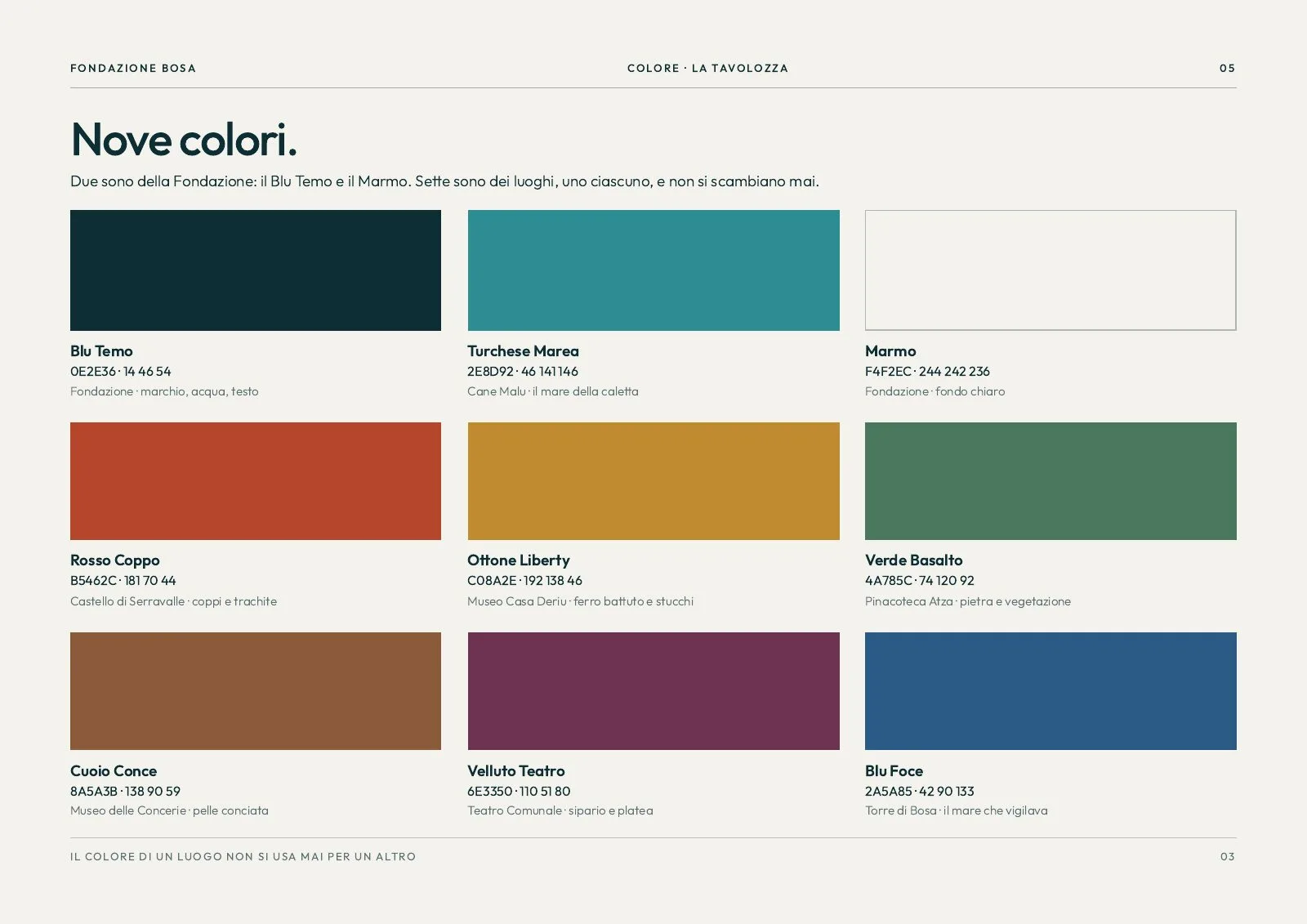Click the 'Blu Foce' color name
The image size is (1307, 924).
(894, 771)
